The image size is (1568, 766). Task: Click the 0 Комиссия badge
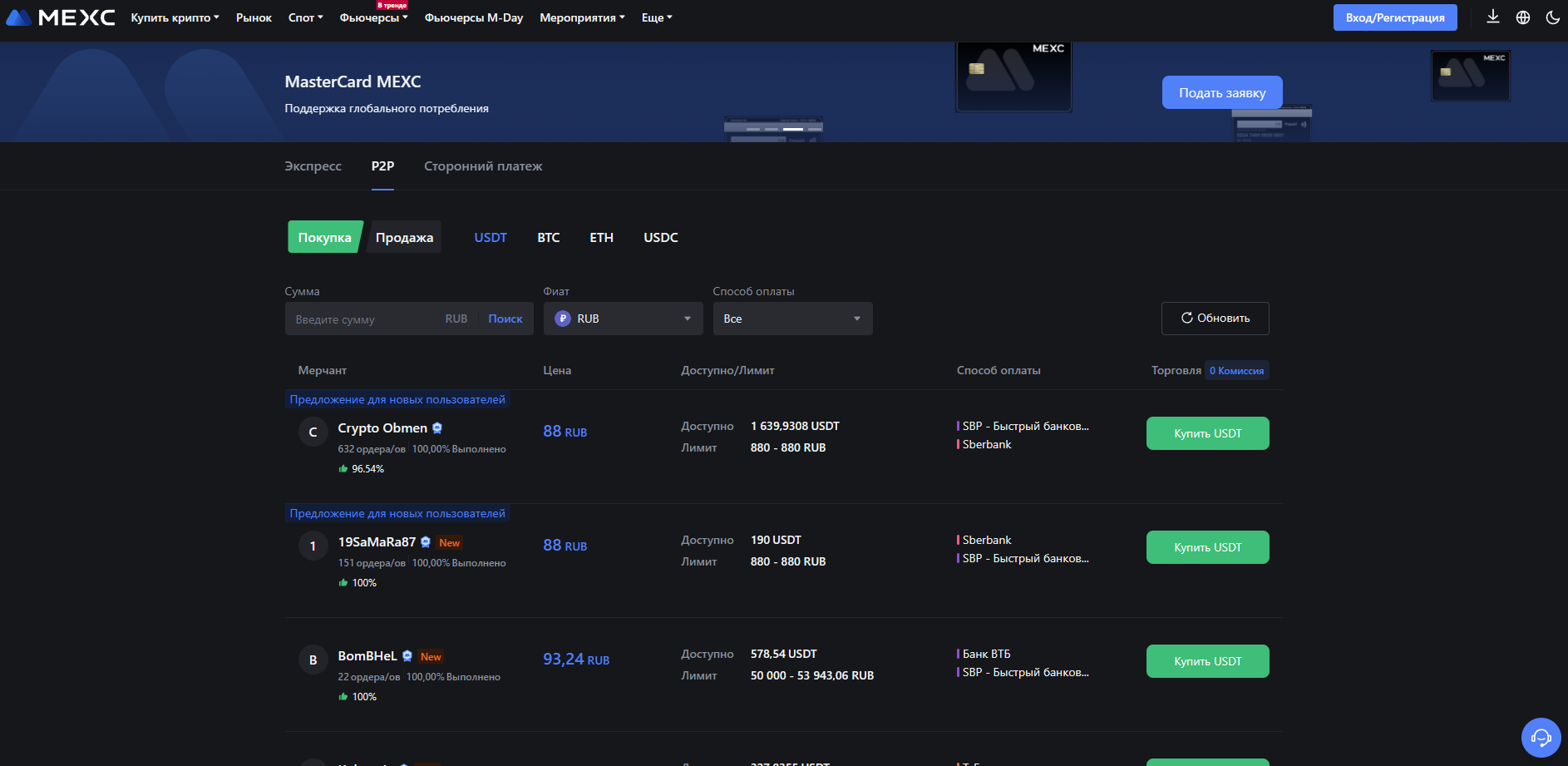pos(1237,371)
